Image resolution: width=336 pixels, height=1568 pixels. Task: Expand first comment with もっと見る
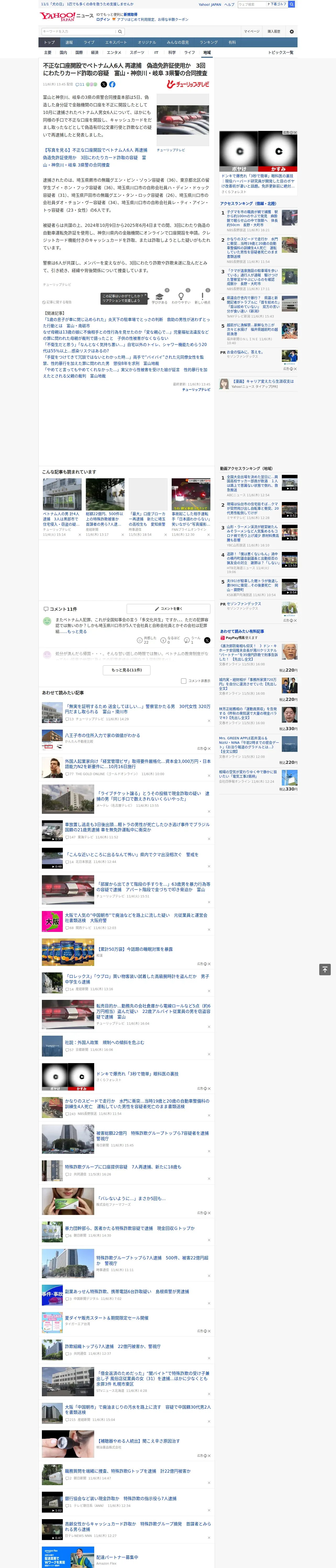[x=77, y=632]
